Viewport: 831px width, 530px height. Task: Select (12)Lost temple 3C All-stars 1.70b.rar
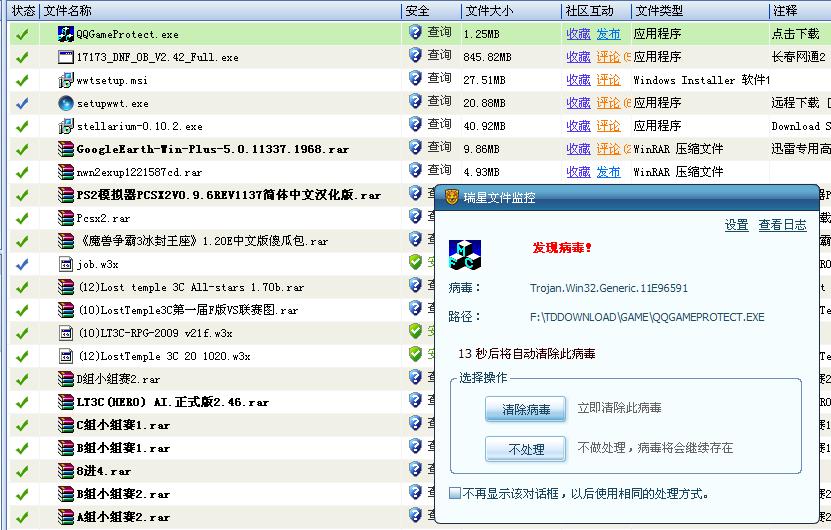191,287
